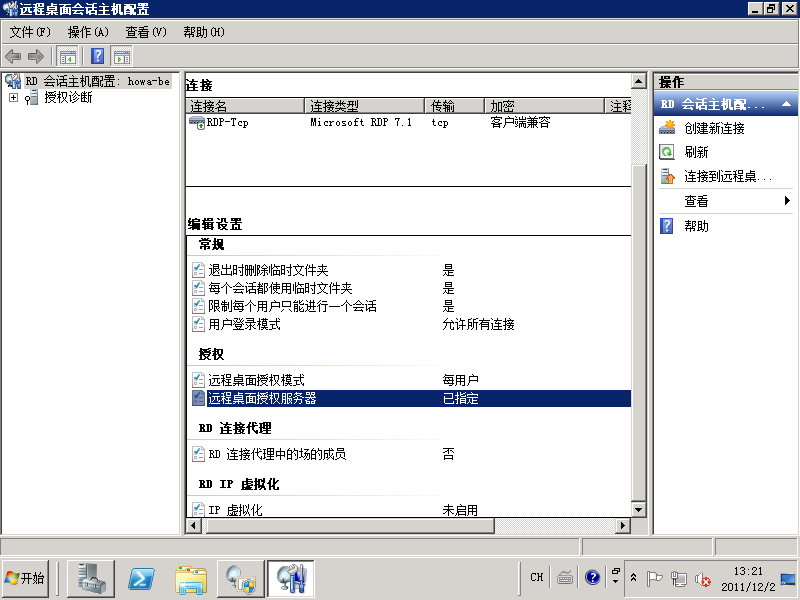
Task: Click the 退出时删除临时文件夹 setting icon
Action: click(x=198, y=270)
